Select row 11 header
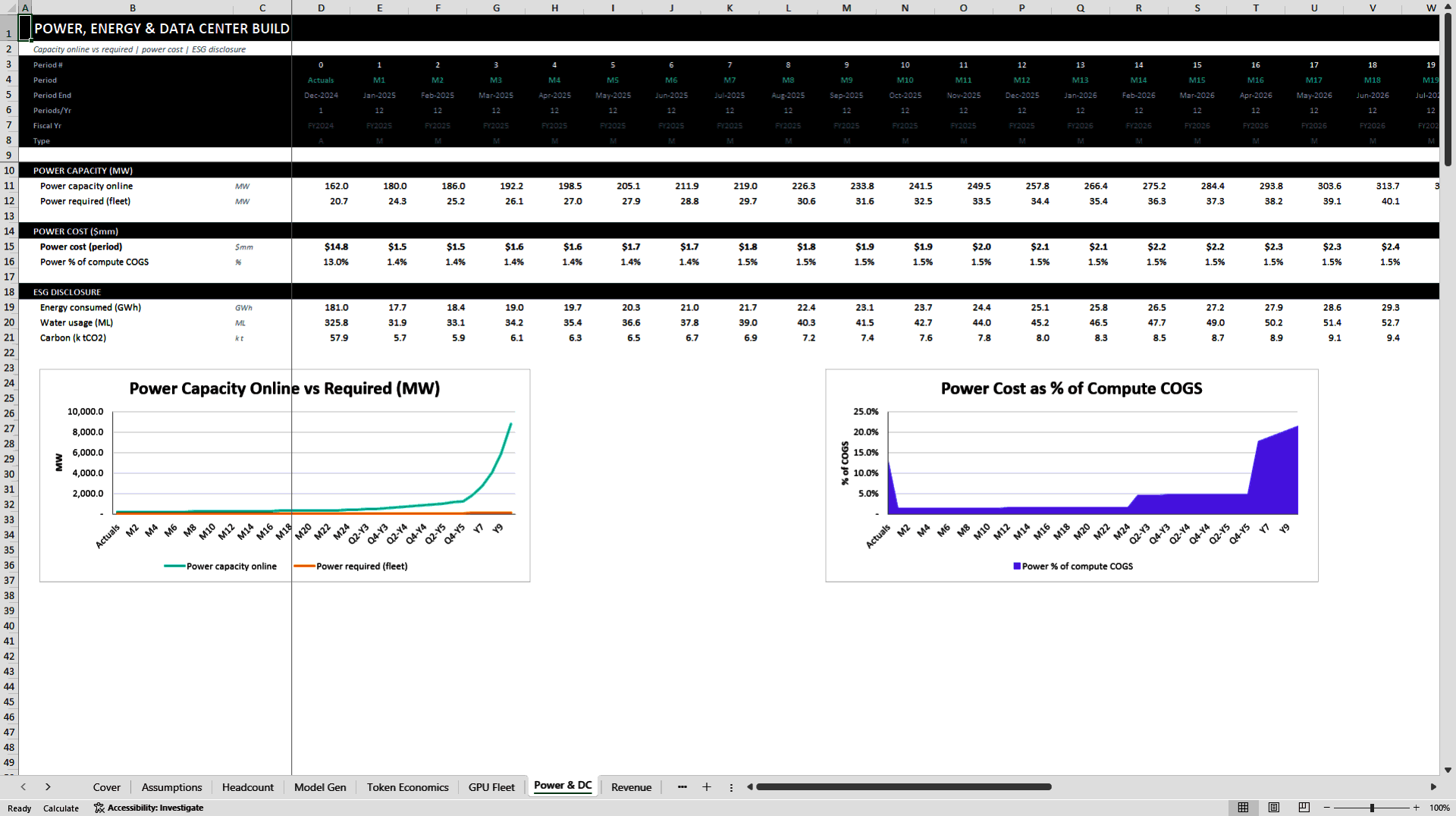 click(9, 186)
